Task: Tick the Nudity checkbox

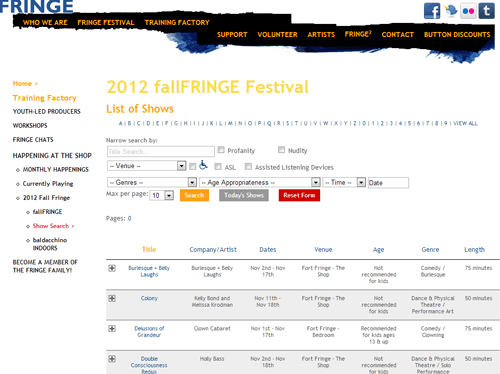Action: (x=281, y=150)
